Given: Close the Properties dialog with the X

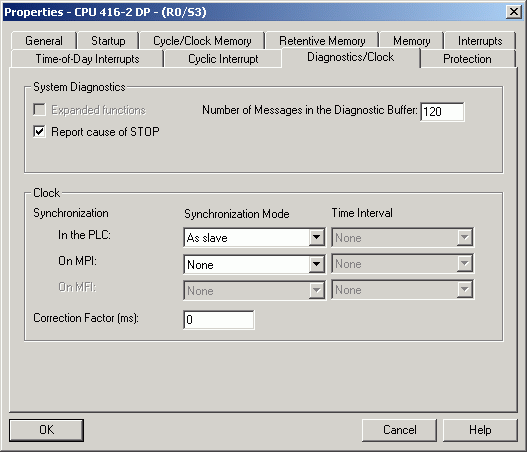Looking at the screenshot, I should (x=514, y=12).
